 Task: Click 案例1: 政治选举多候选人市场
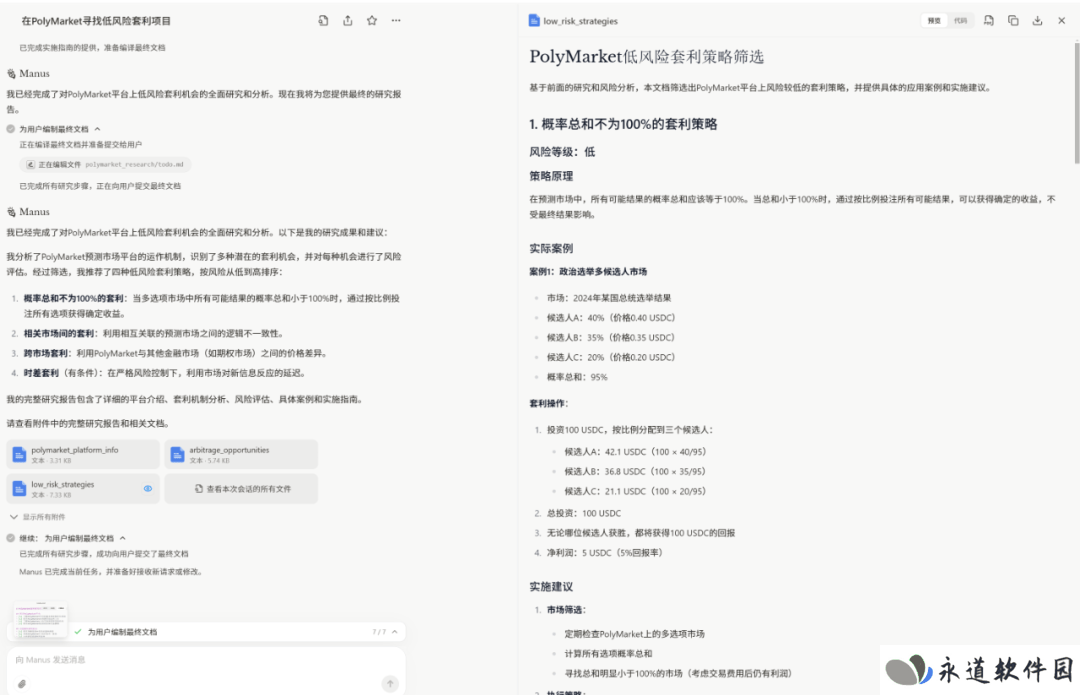[588, 271]
